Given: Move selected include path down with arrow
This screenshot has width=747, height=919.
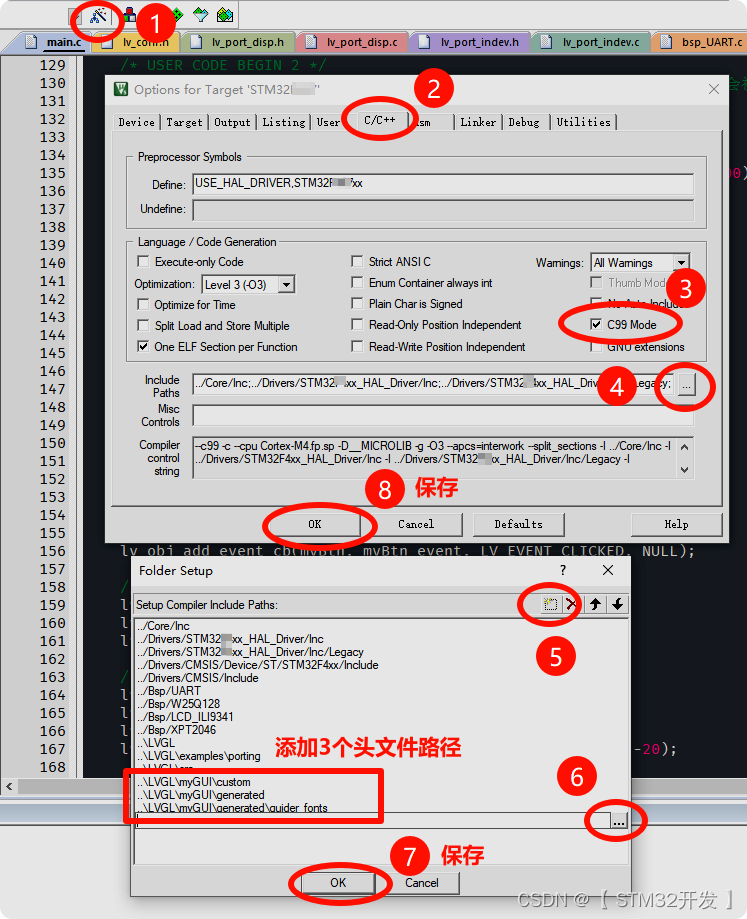Looking at the screenshot, I should (x=618, y=604).
